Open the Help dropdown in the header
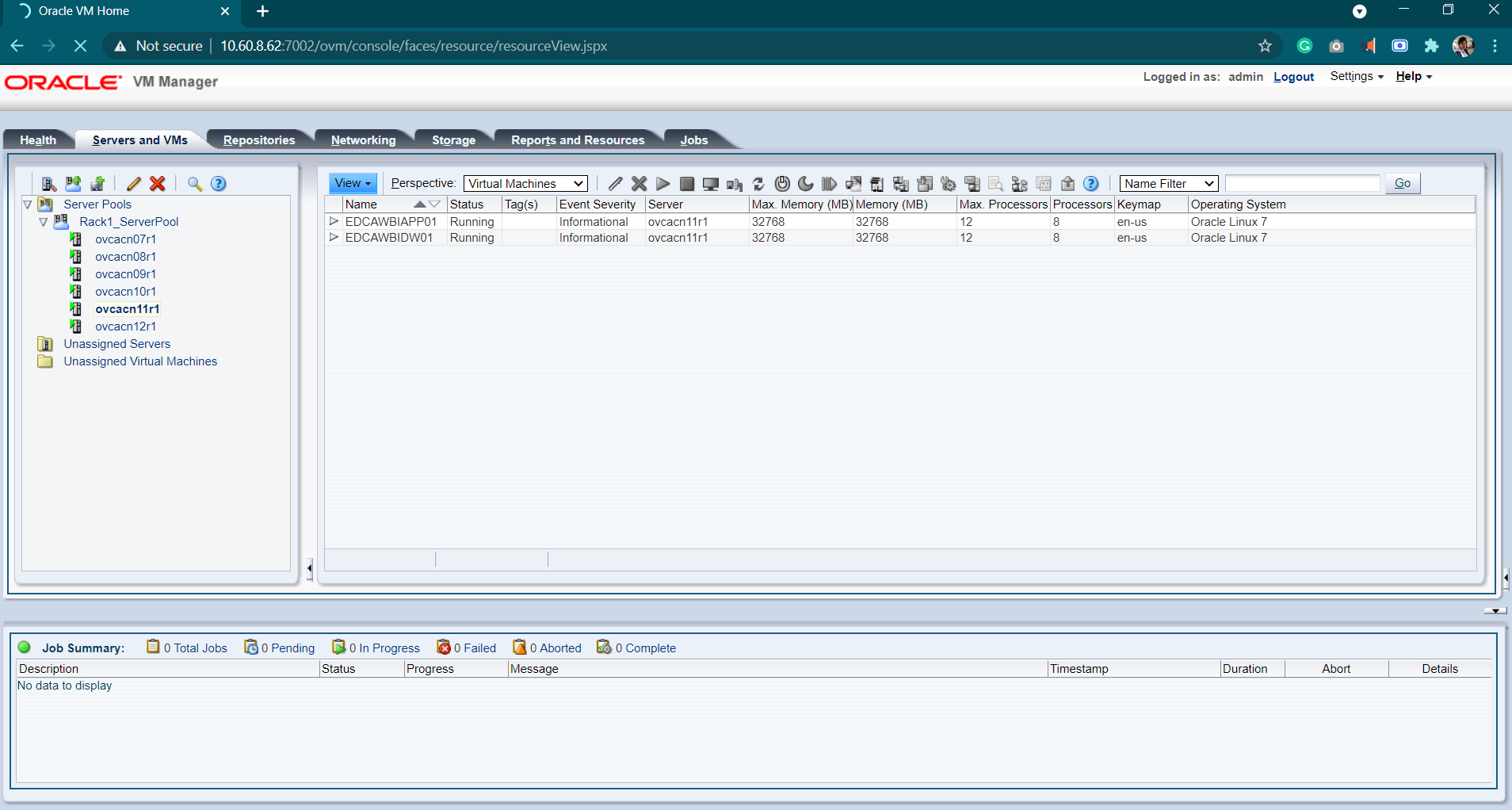 click(x=1414, y=76)
